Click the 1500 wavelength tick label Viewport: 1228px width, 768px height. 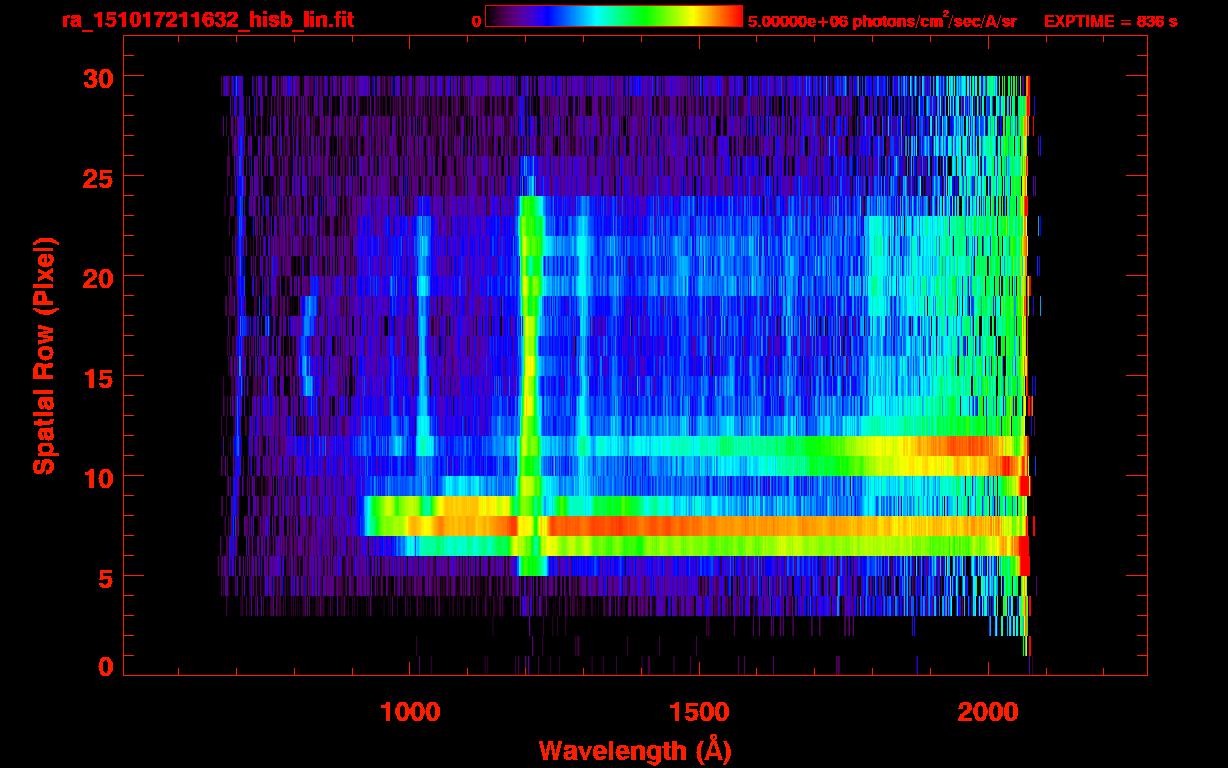[698, 711]
